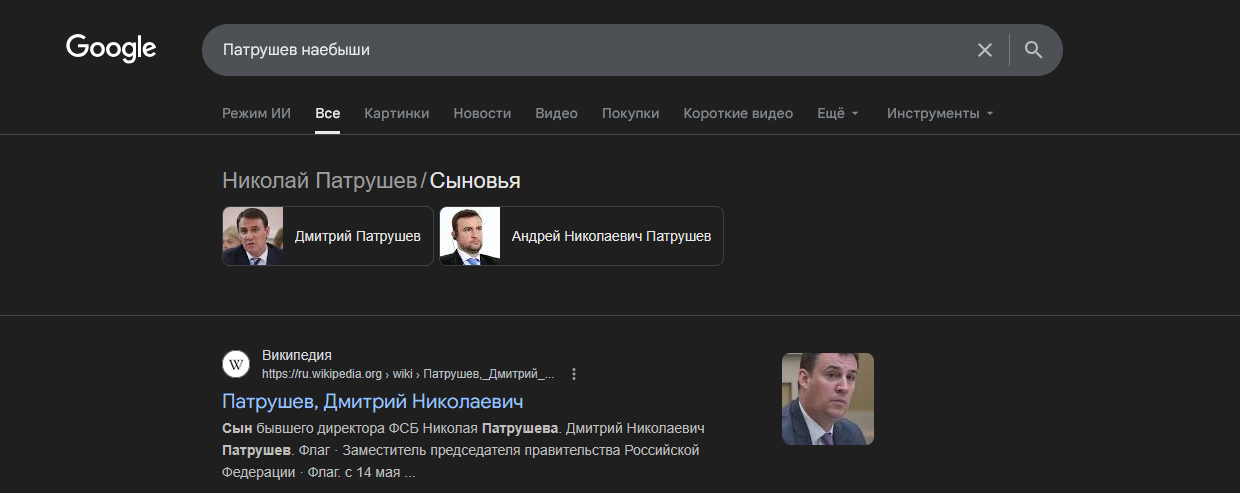Open the Wikipedia result thumbnail image
1240x493 pixels.
coord(828,399)
